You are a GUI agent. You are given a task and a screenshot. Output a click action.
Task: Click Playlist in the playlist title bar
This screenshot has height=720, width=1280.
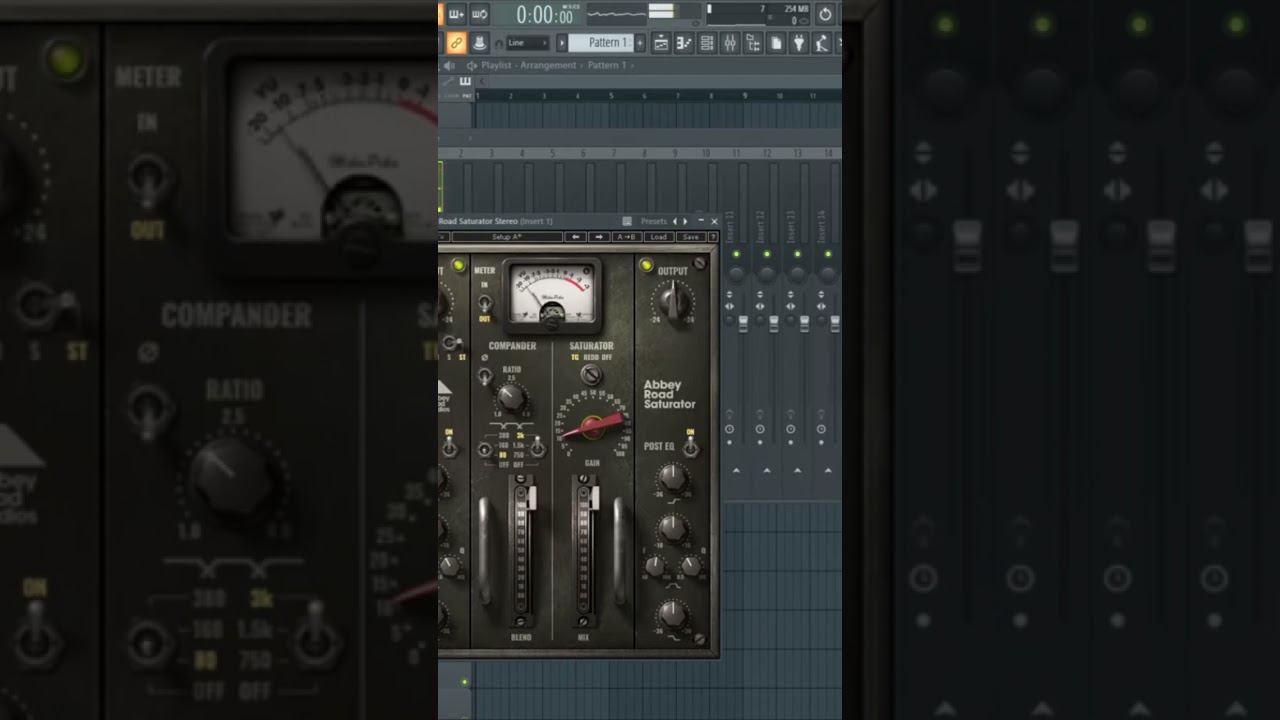pyautogui.click(x=497, y=65)
